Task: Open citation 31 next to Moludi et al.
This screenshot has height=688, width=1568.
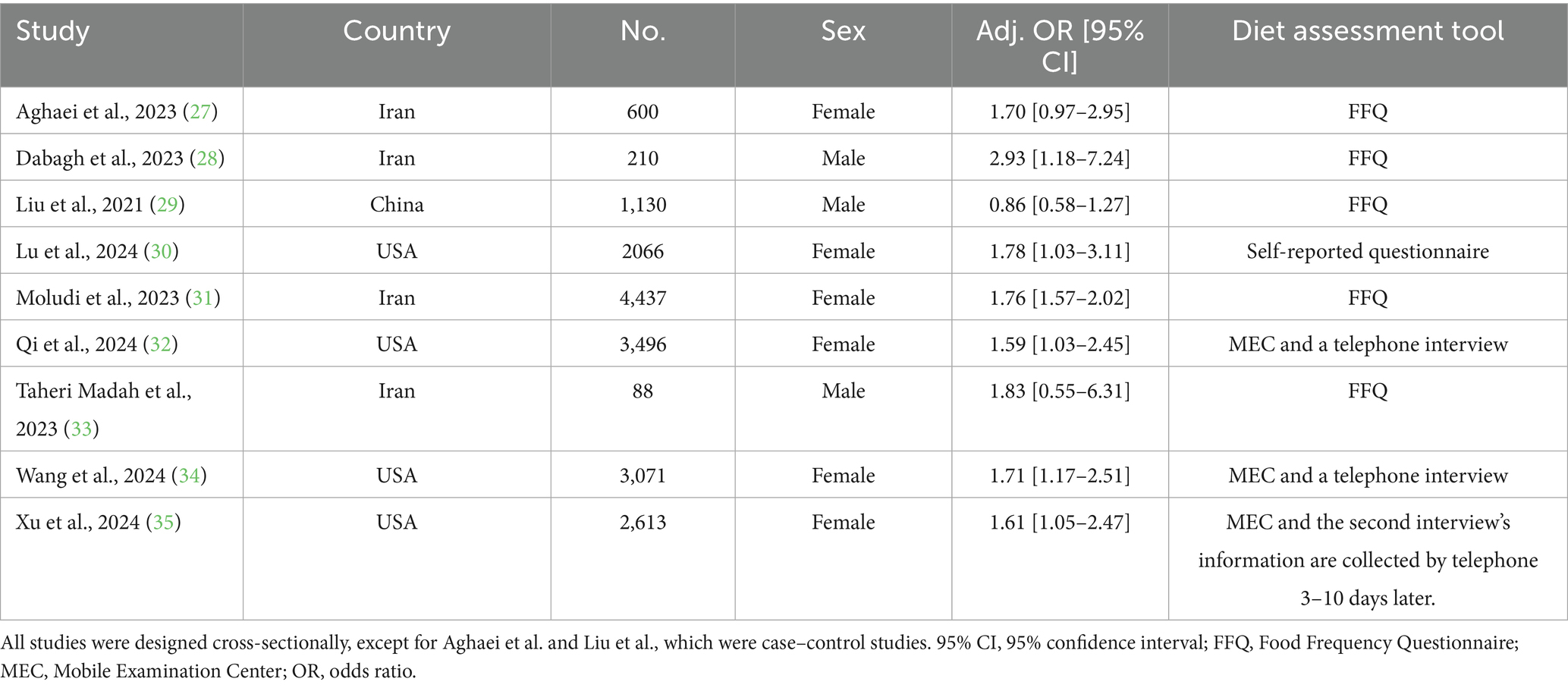Action: point(203,298)
